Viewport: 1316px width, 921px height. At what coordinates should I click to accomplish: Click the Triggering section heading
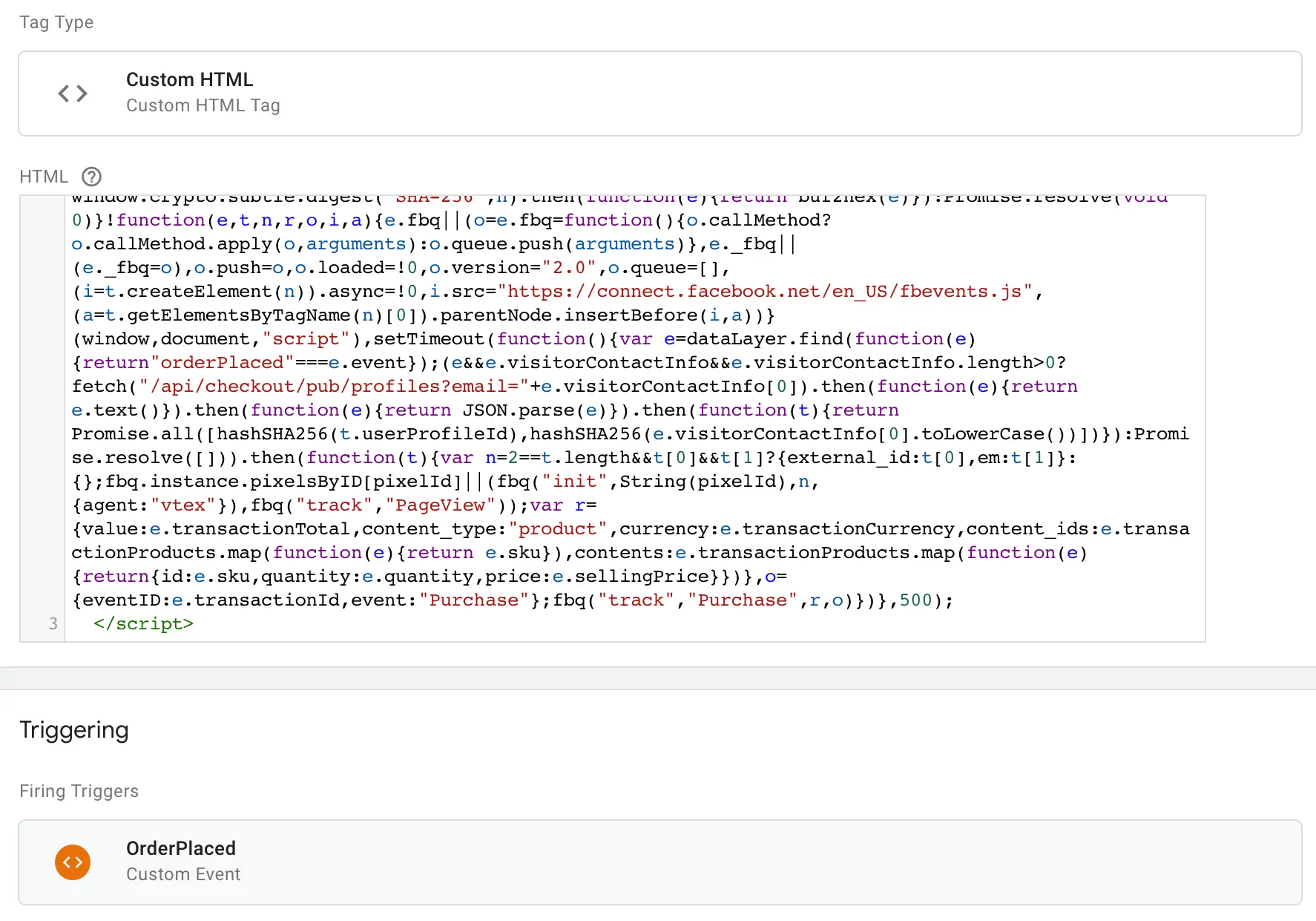[x=73, y=730]
